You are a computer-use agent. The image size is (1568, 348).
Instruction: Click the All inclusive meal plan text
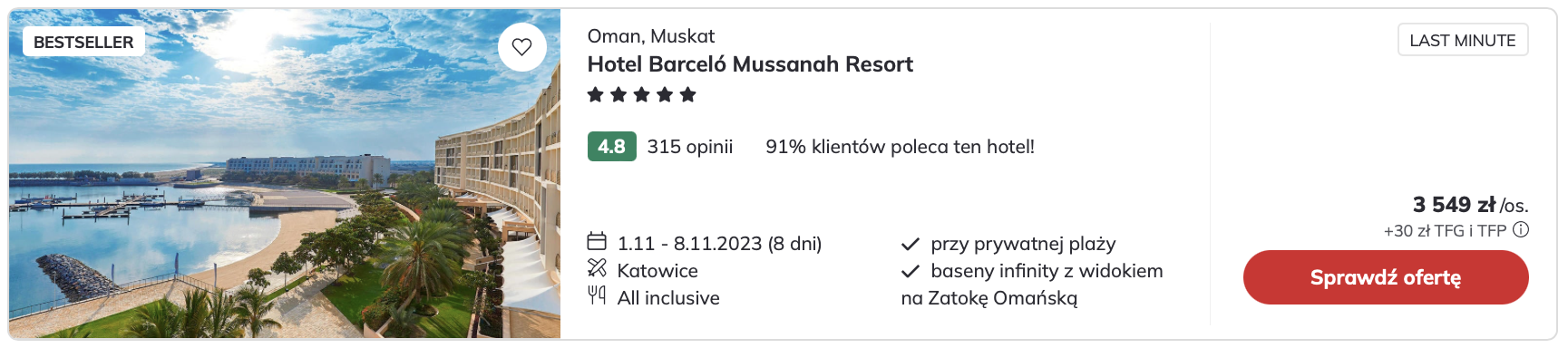(x=668, y=298)
